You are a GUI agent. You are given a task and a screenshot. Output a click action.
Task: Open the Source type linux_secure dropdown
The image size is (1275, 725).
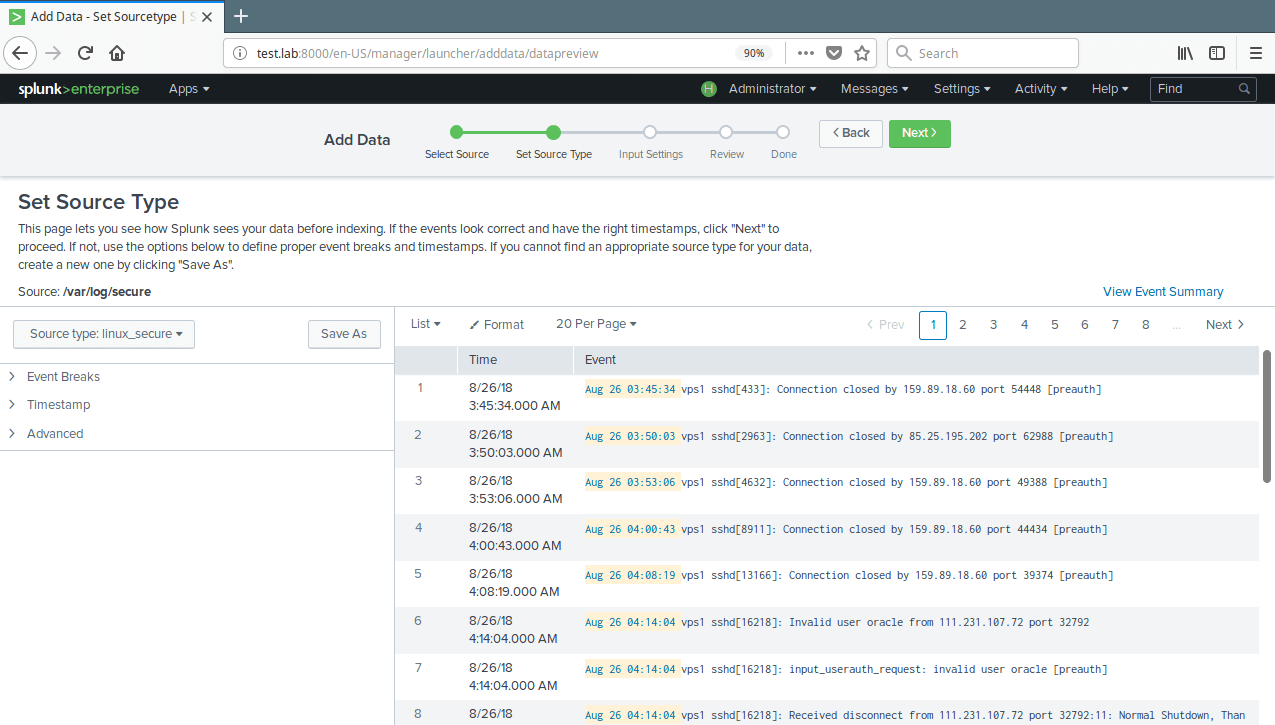[104, 334]
